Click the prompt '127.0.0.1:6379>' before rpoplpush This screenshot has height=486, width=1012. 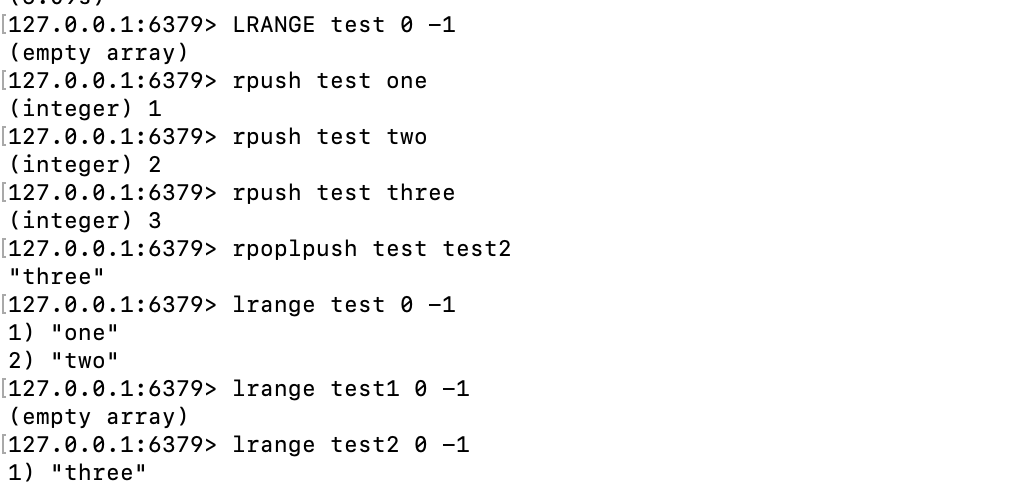pos(113,249)
